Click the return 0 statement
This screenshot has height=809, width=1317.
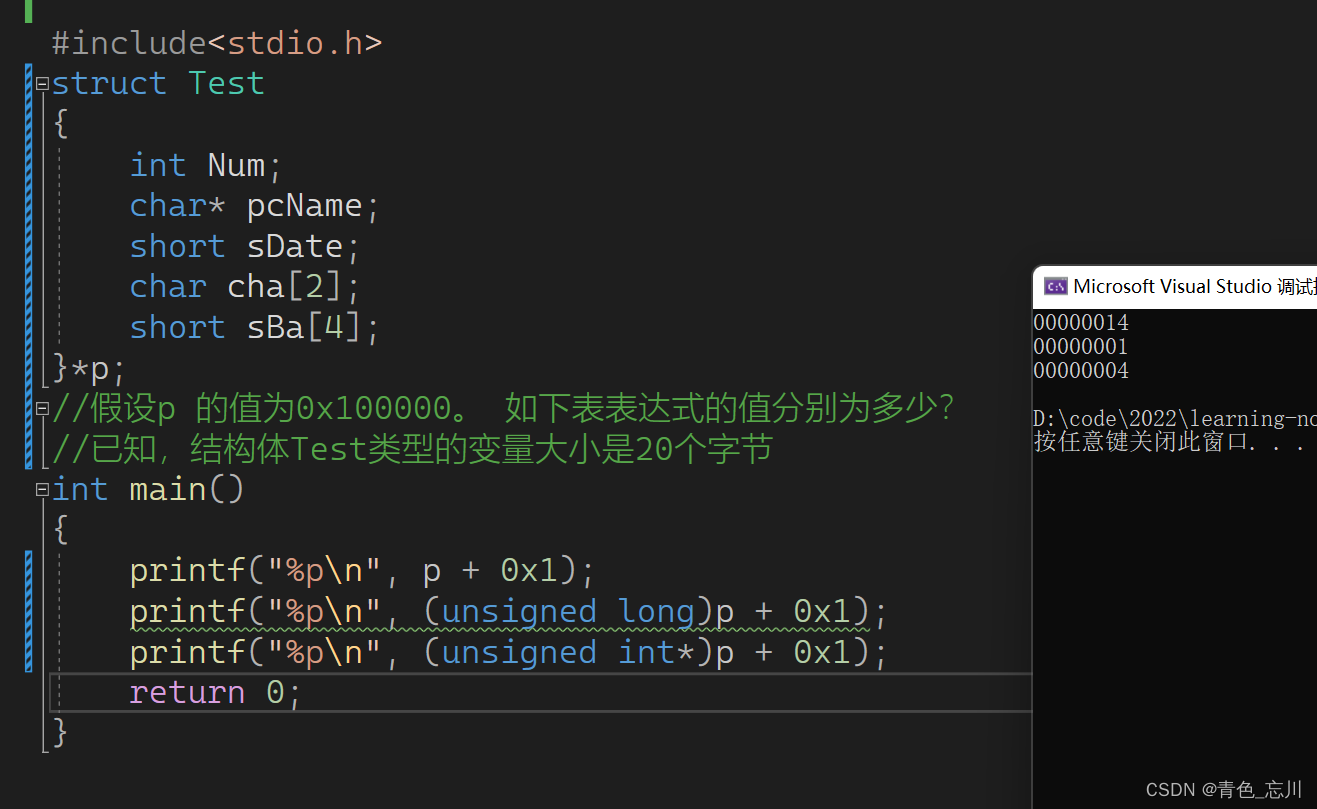click(x=214, y=693)
